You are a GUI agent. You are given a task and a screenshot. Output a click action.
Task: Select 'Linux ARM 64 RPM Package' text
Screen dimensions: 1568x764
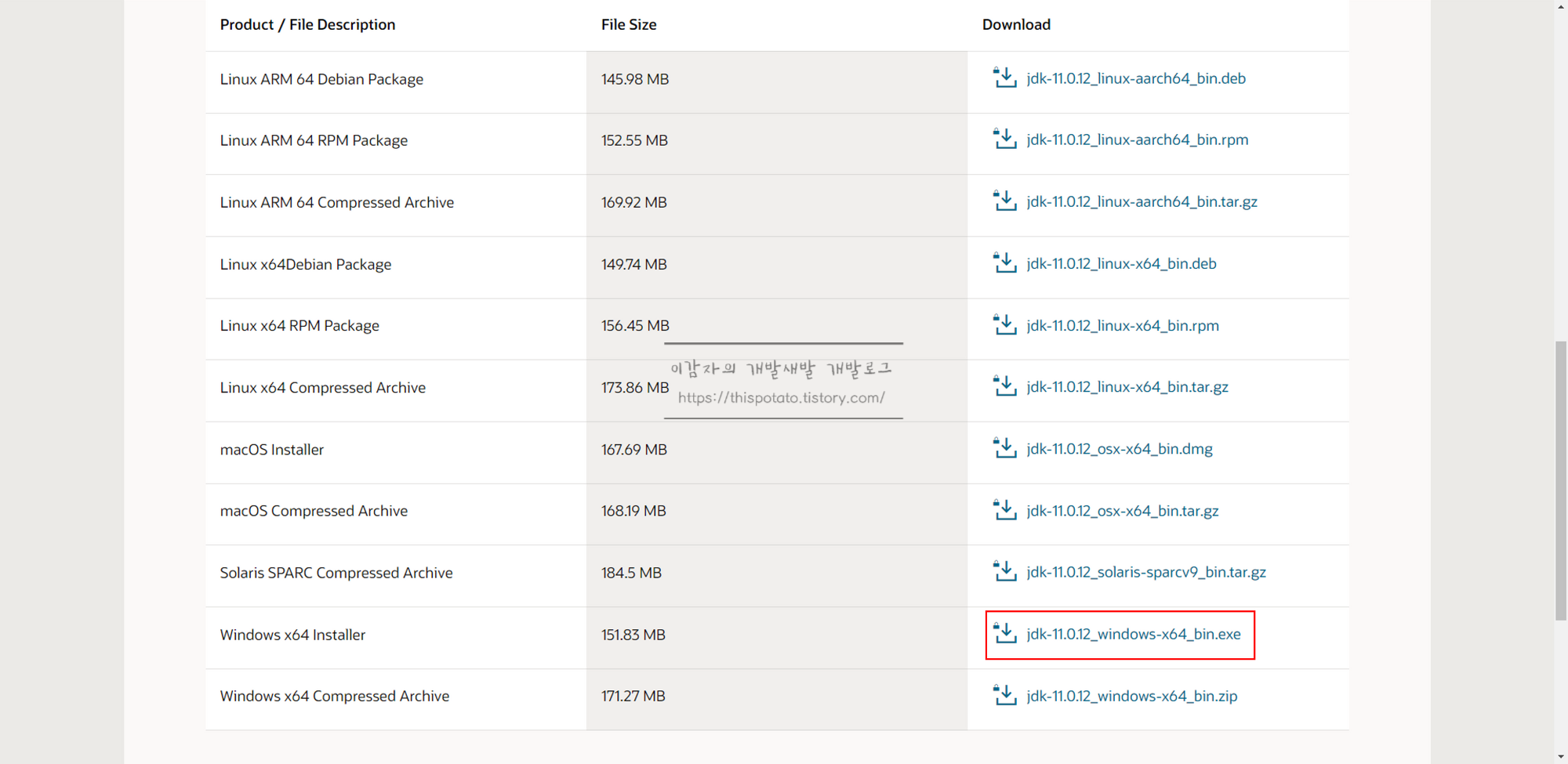[314, 140]
